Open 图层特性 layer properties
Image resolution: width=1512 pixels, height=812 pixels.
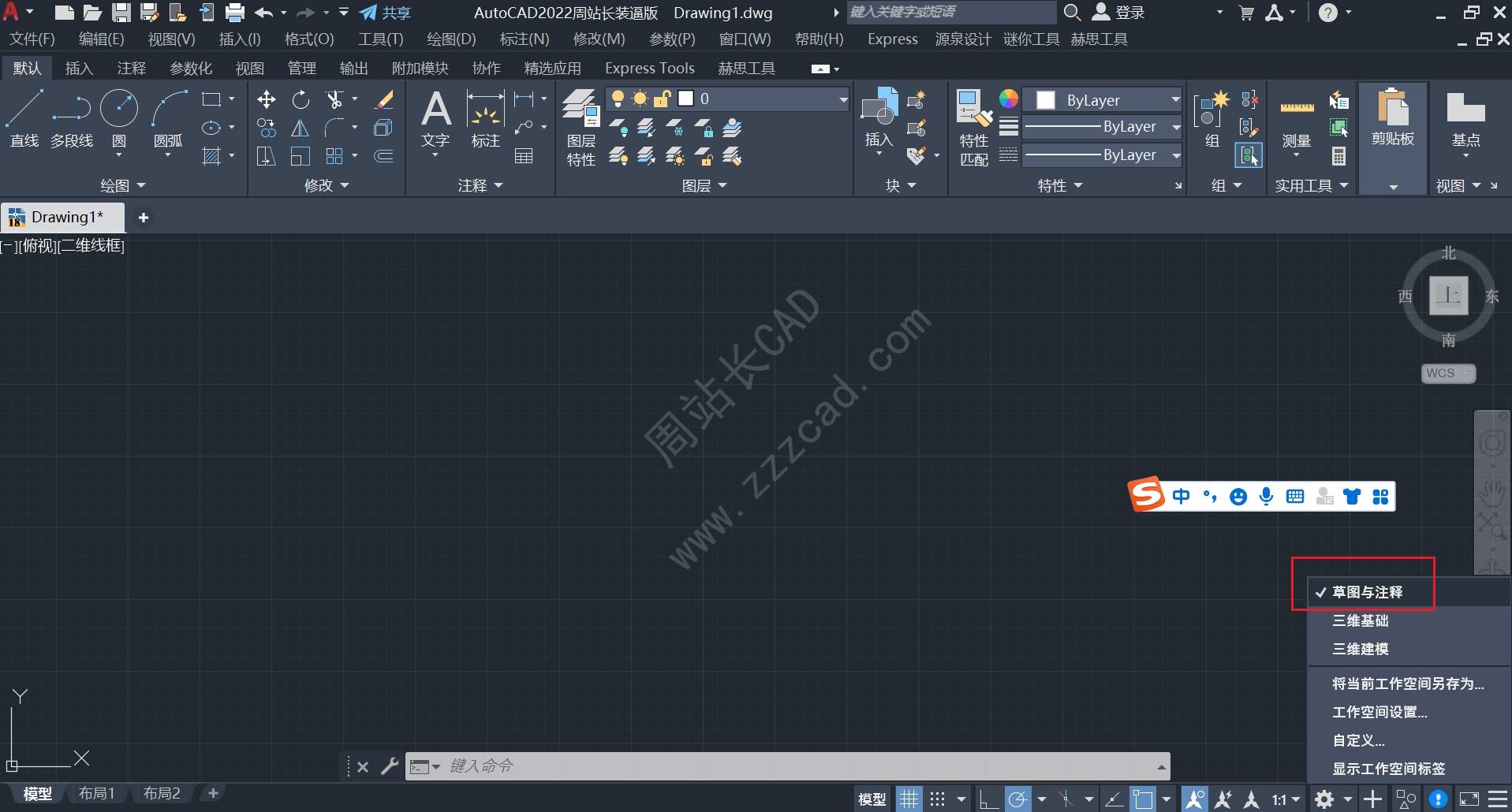point(581,128)
